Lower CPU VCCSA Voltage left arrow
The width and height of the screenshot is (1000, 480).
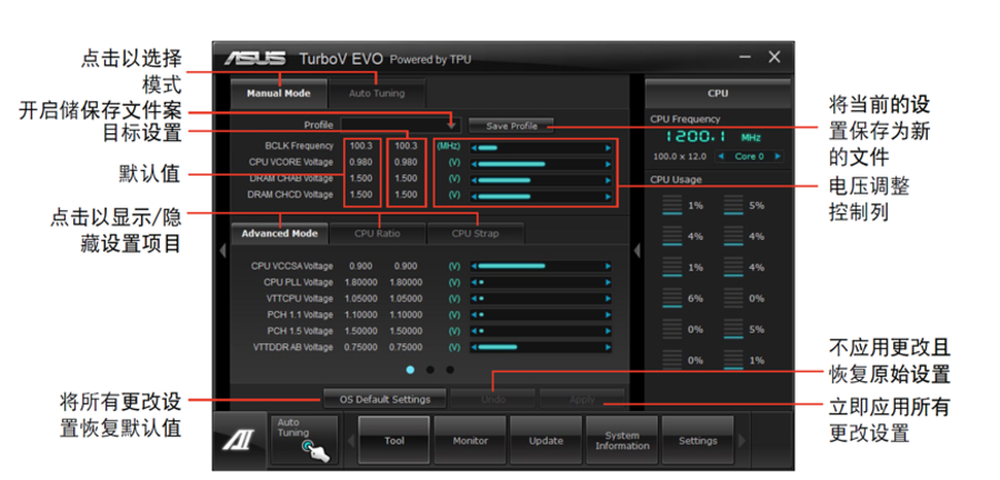point(474,266)
